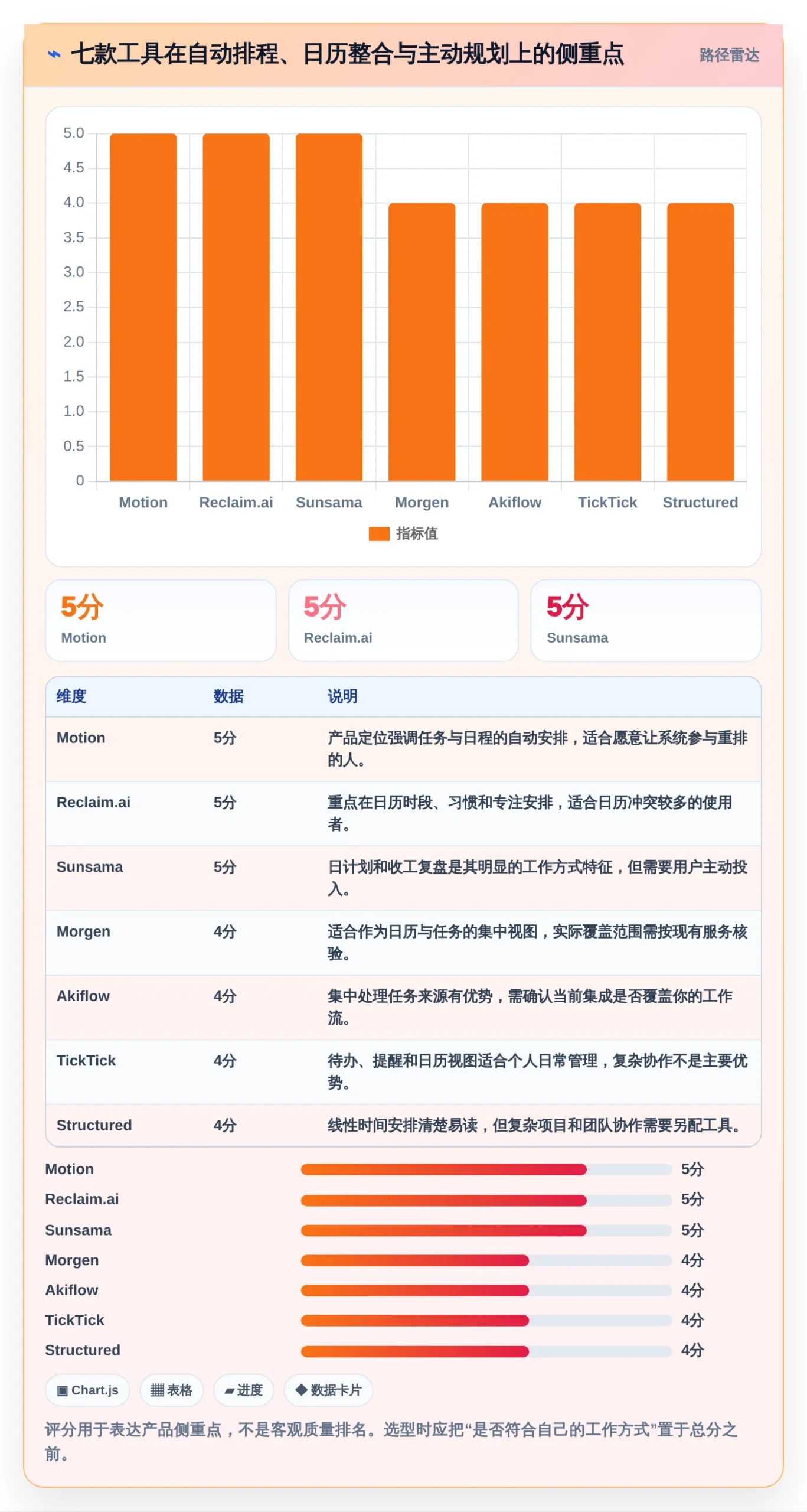This screenshot has width=807, height=1512.
Task: Click the 数据 column header
Action: click(x=228, y=696)
